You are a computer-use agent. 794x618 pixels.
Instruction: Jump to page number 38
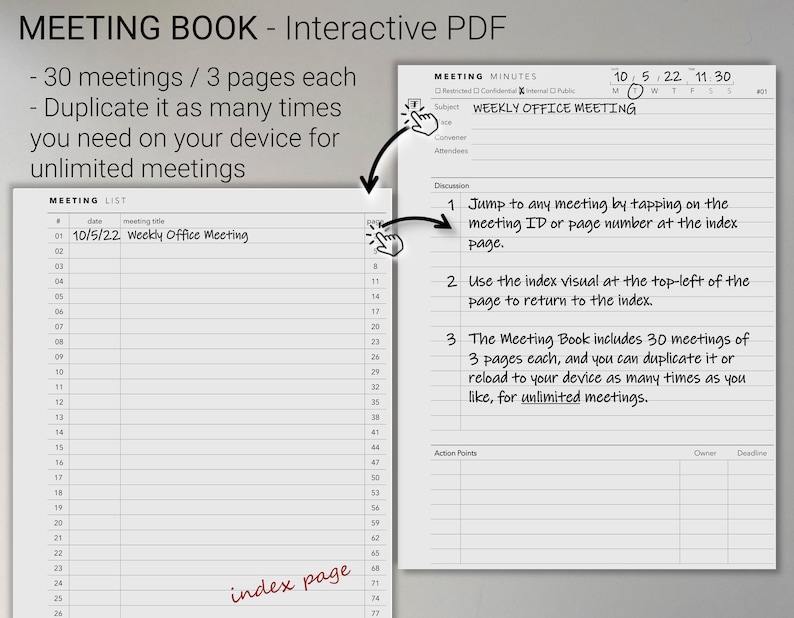click(375, 417)
